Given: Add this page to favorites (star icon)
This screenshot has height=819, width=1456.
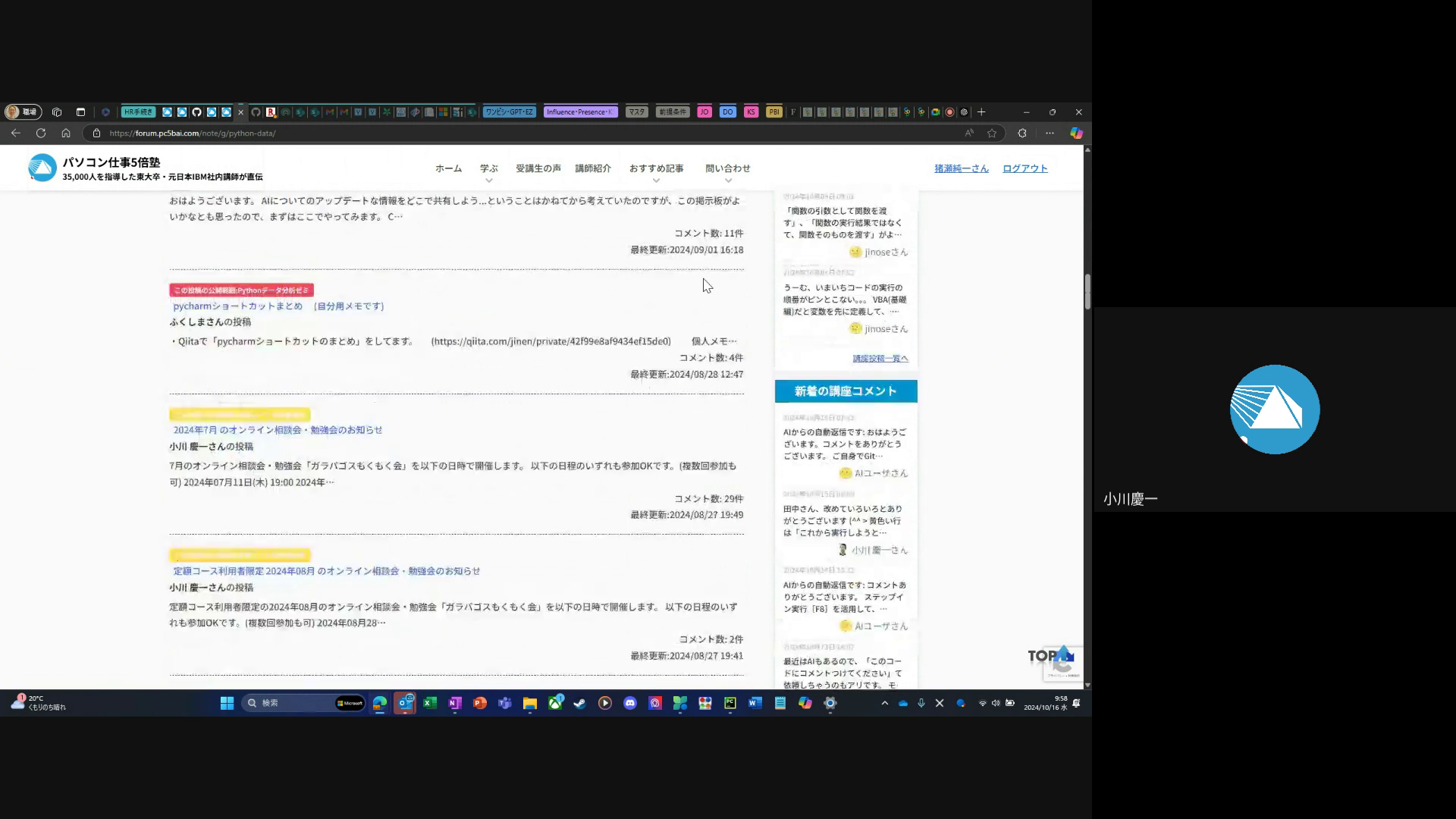Looking at the screenshot, I should (992, 133).
